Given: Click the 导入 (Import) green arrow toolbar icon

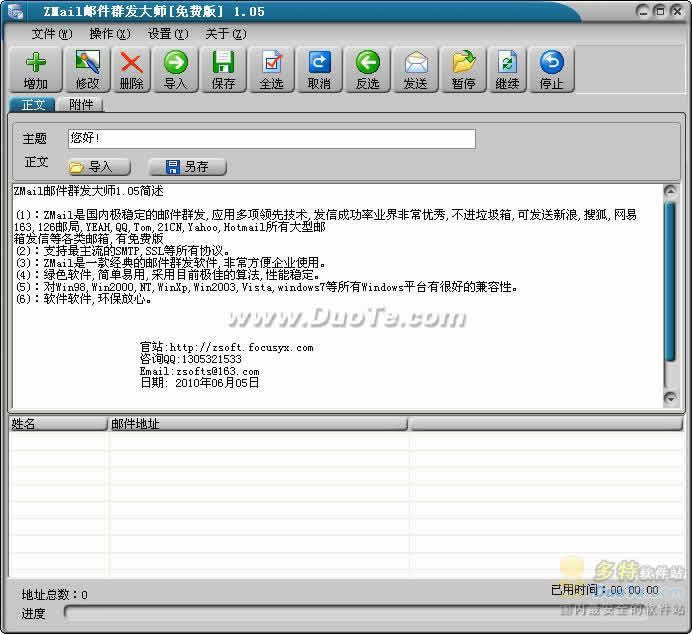Looking at the screenshot, I should [x=176, y=62].
